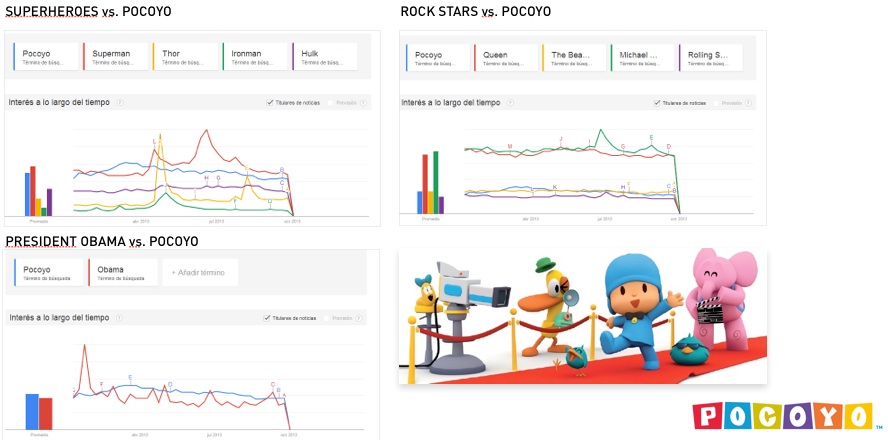Click the Pocoyo red carpet image
Image resolution: width=888 pixels, height=440 pixels.
coord(582,316)
